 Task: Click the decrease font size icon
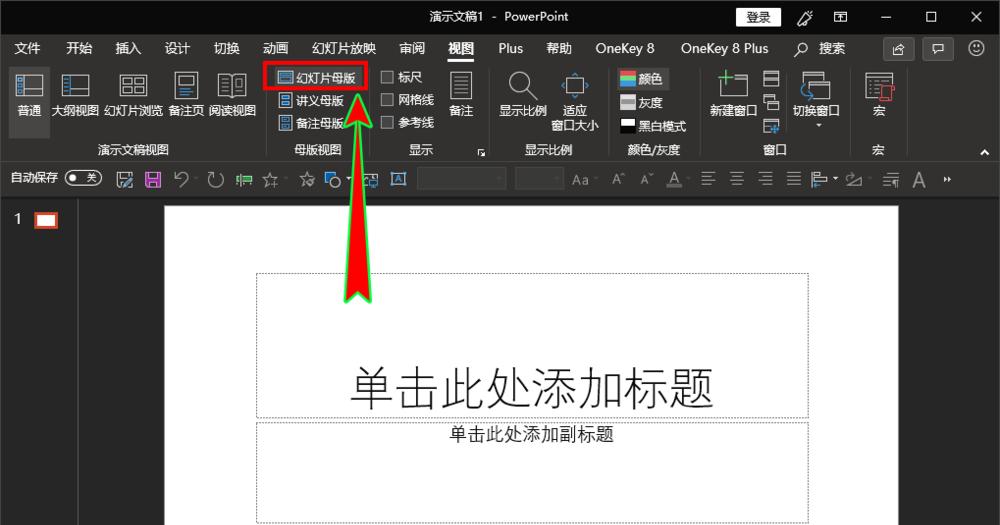pos(647,179)
